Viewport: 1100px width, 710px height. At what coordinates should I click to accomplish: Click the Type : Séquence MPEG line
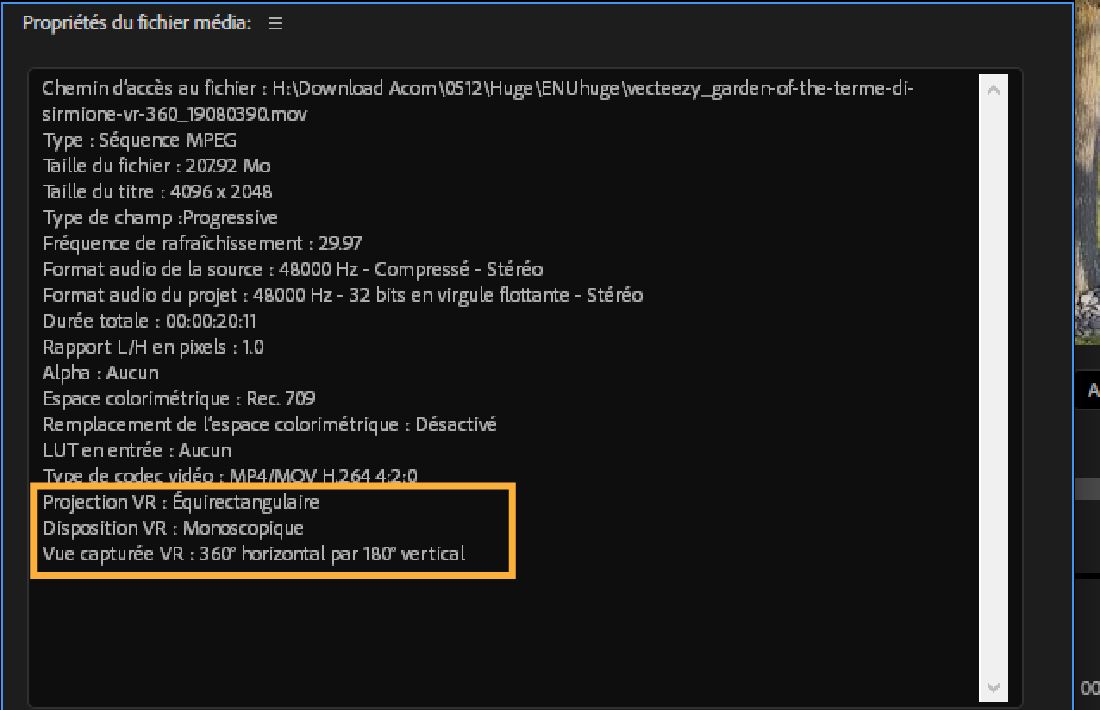[140, 140]
